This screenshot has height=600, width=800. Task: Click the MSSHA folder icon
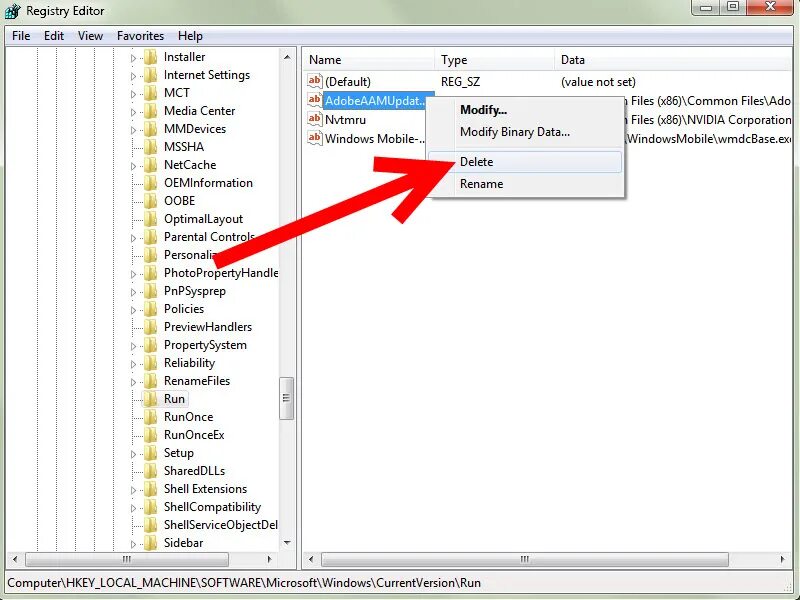pyautogui.click(x=150, y=147)
